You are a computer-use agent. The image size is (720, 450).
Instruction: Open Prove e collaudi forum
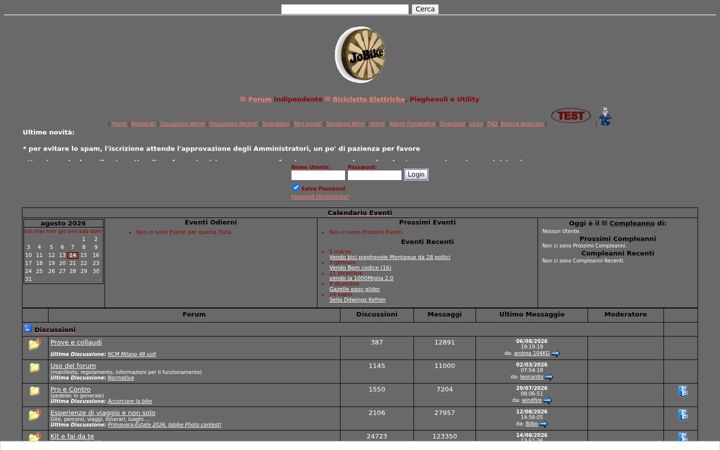point(76,343)
